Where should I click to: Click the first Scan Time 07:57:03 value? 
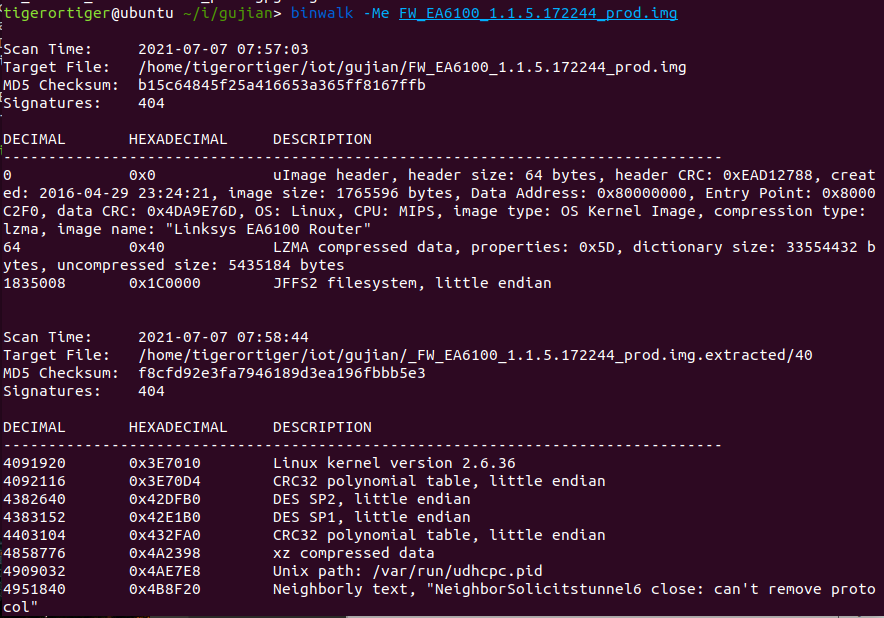coord(223,49)
